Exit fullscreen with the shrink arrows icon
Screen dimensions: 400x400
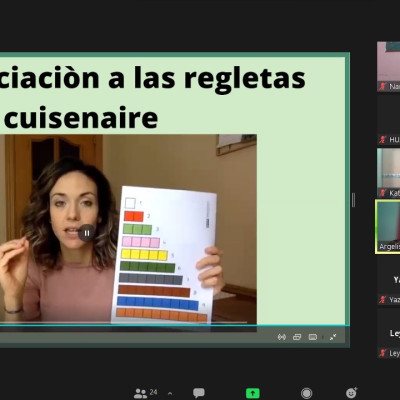coord(333,337)
